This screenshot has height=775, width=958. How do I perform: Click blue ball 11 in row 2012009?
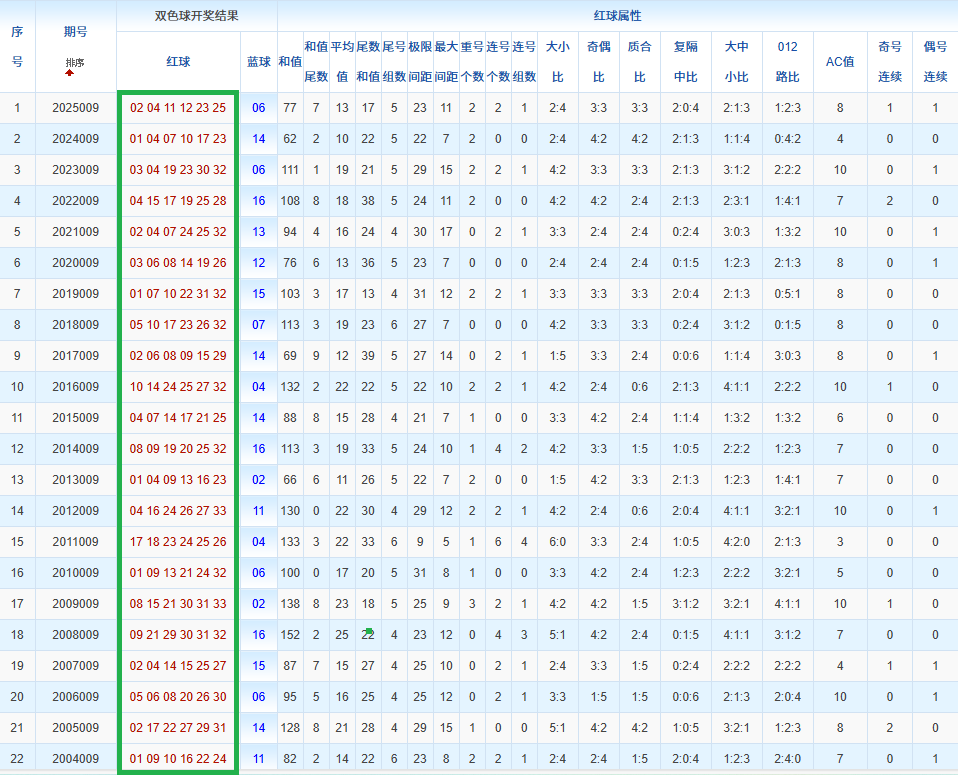pyautogui.click(x=258, y=511)
